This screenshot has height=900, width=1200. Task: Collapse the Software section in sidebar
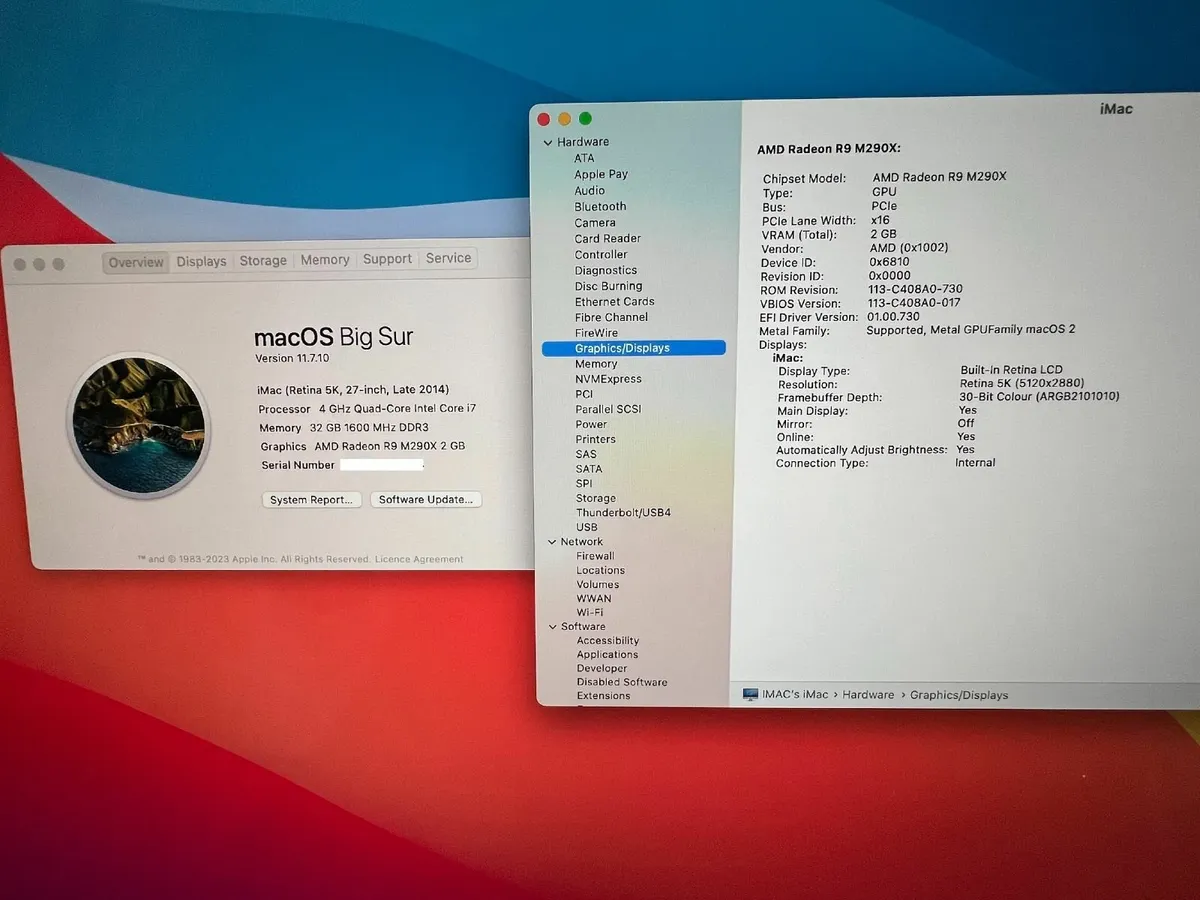click(551, 627)
